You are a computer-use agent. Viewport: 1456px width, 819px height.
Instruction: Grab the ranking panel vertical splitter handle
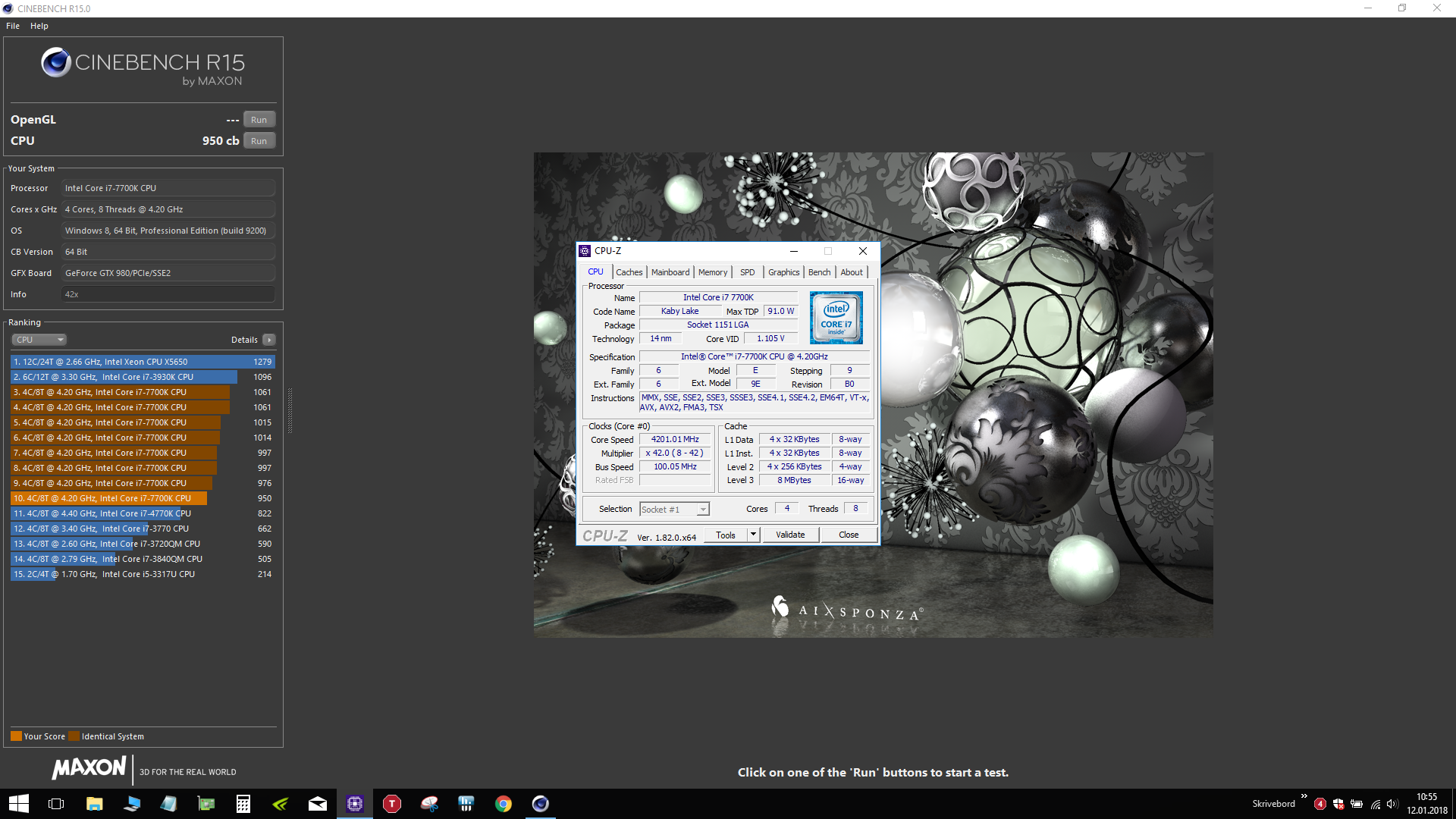pos(290,409)
